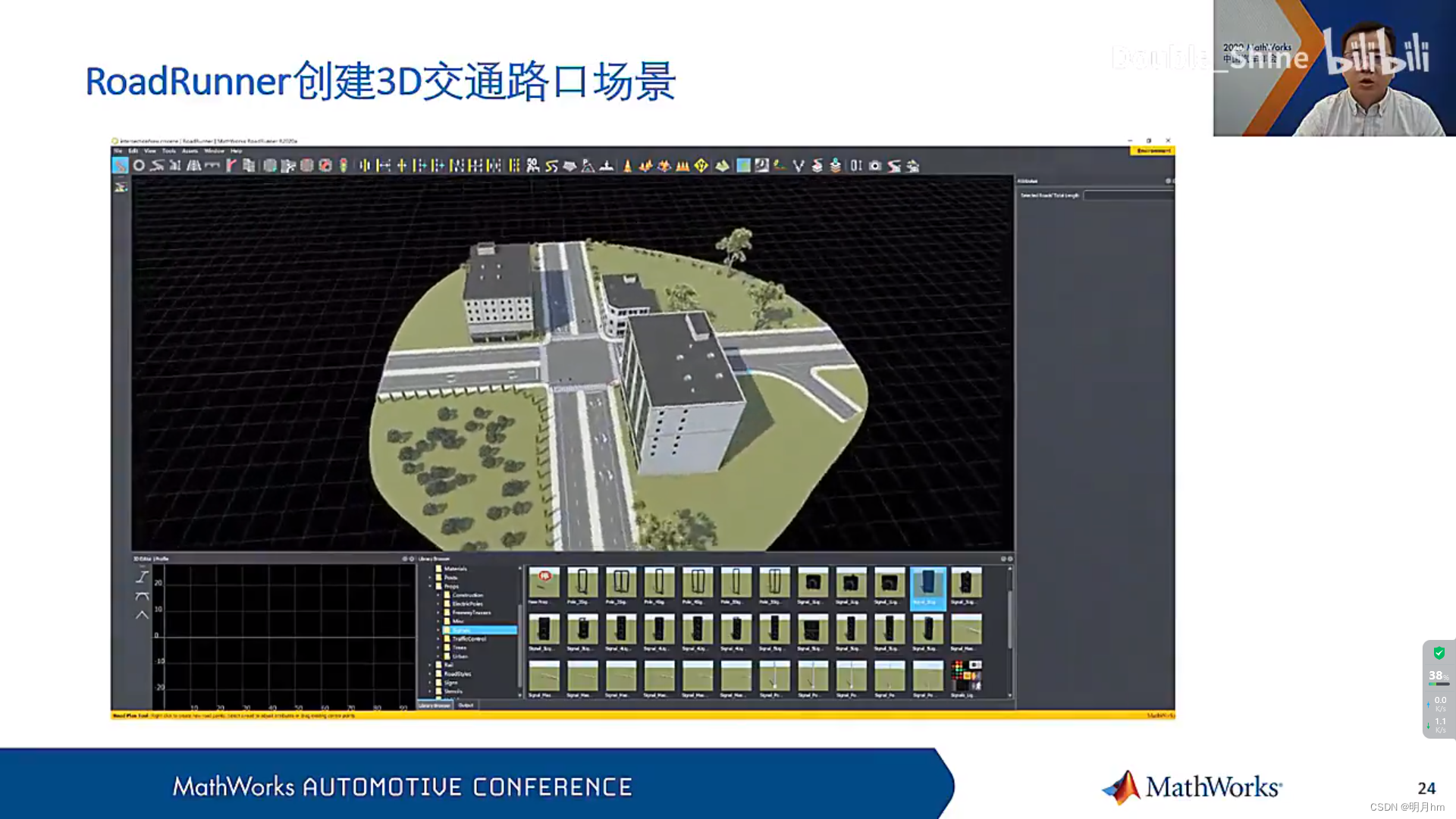Screen dimensions: 1456x819
Task: Select the TrafficControl folder
Action: click(469, 639)
